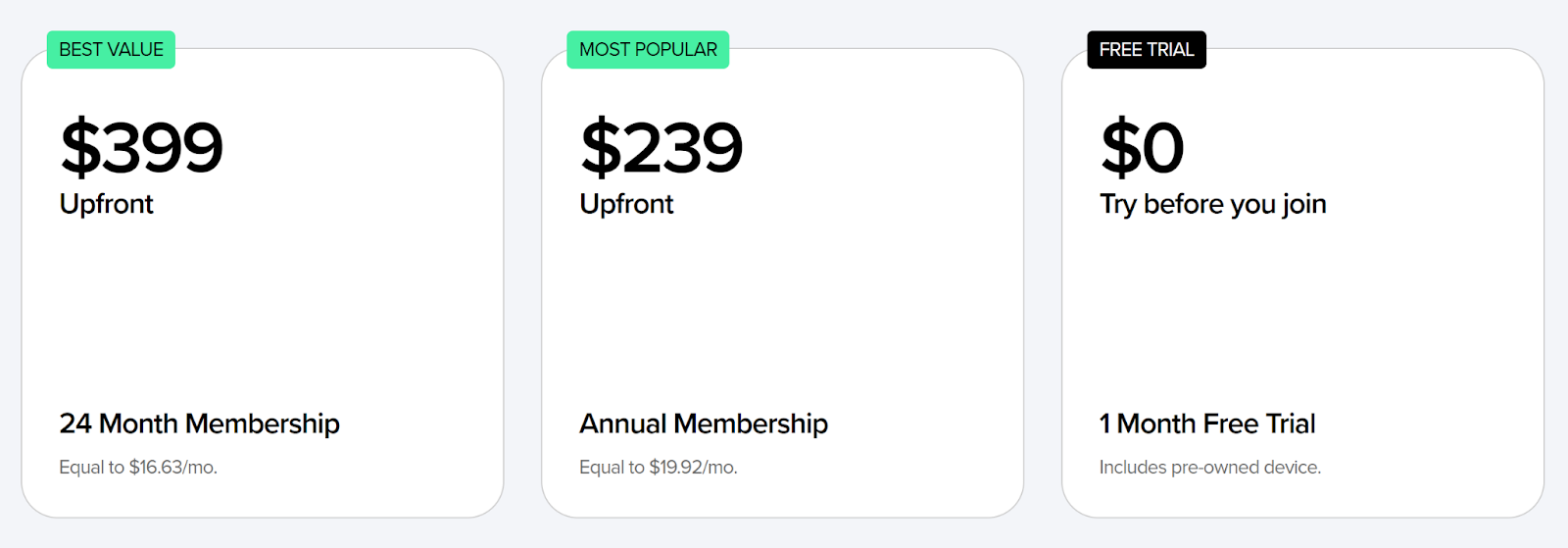Screen dimensions: 1568x548
Task: Click the 'Annual Membership' title
Action: 704,423
